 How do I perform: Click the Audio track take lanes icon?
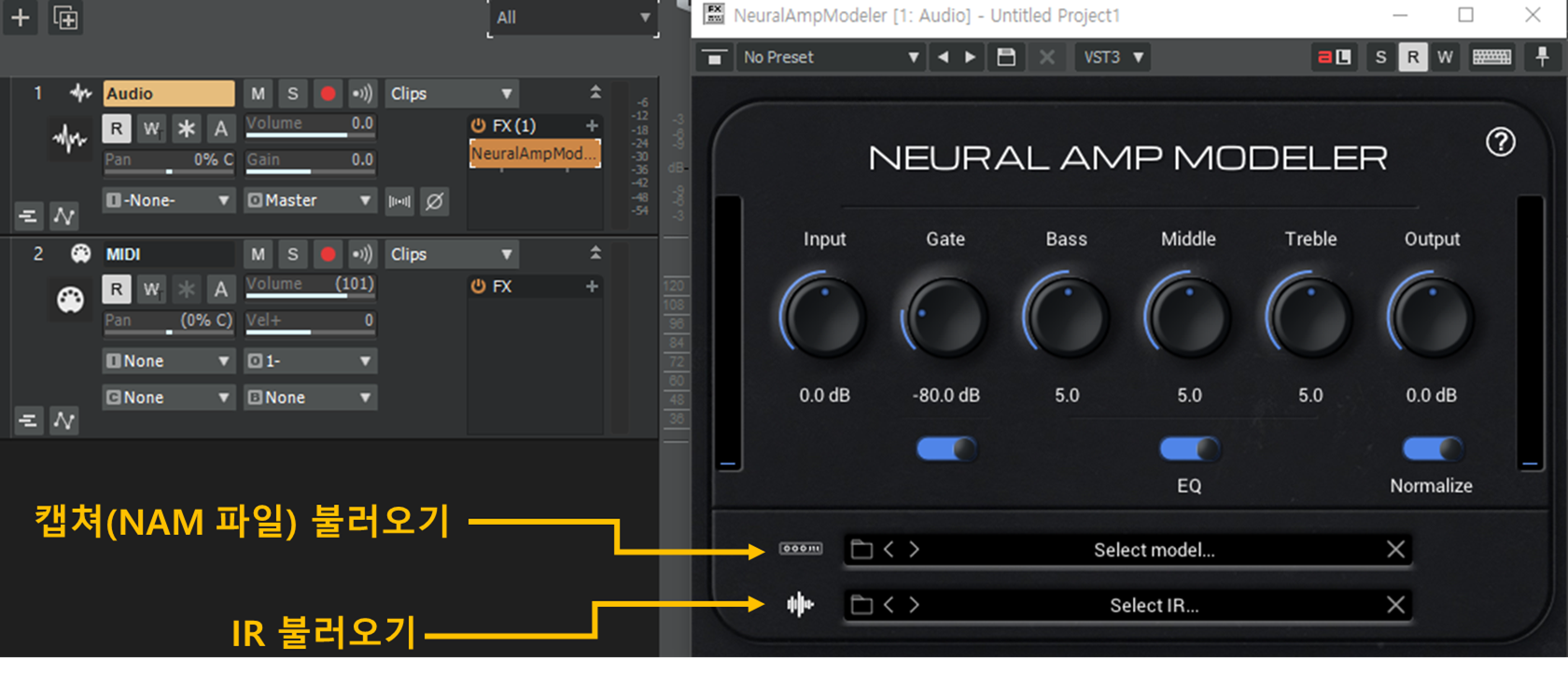(x=28, y=217)
